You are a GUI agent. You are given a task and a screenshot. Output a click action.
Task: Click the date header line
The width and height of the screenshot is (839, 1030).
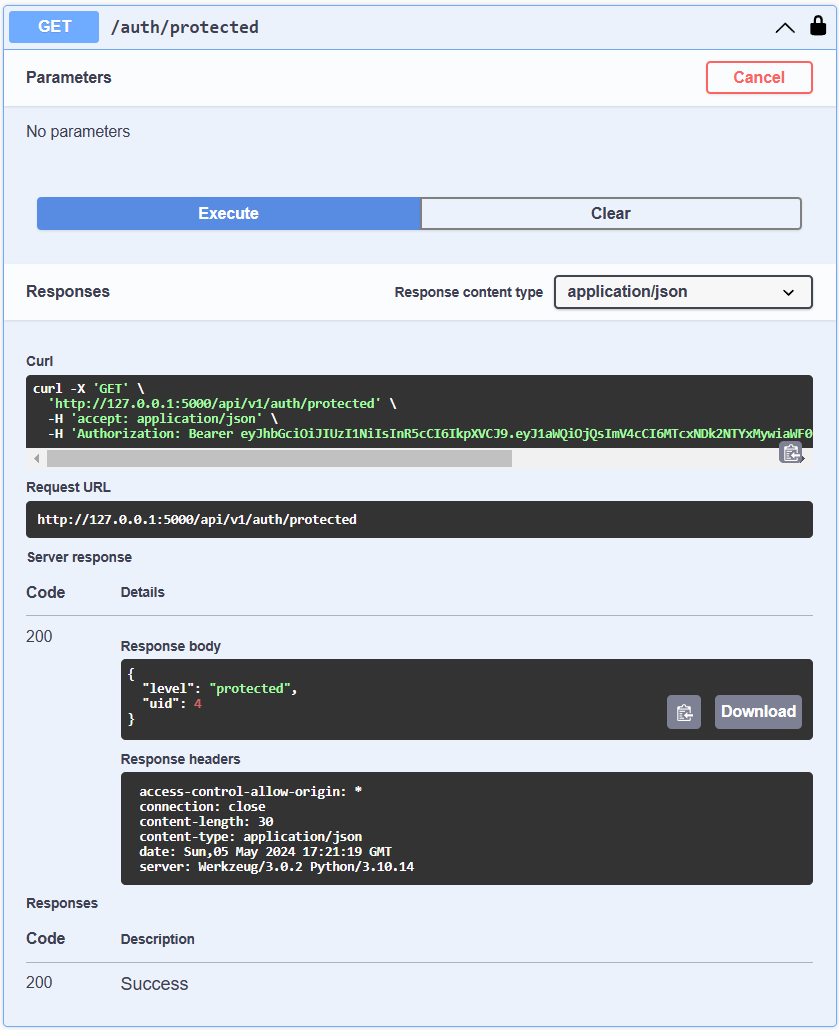pos(265,851)
